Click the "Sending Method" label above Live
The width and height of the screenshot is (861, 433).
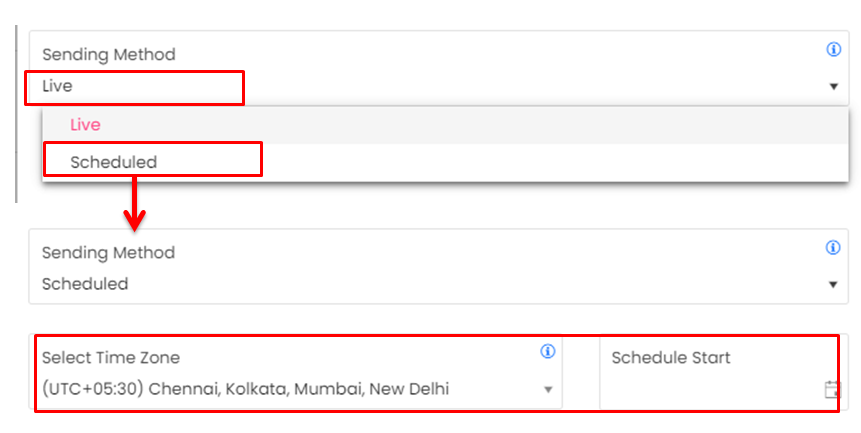[x=108, y=55]
